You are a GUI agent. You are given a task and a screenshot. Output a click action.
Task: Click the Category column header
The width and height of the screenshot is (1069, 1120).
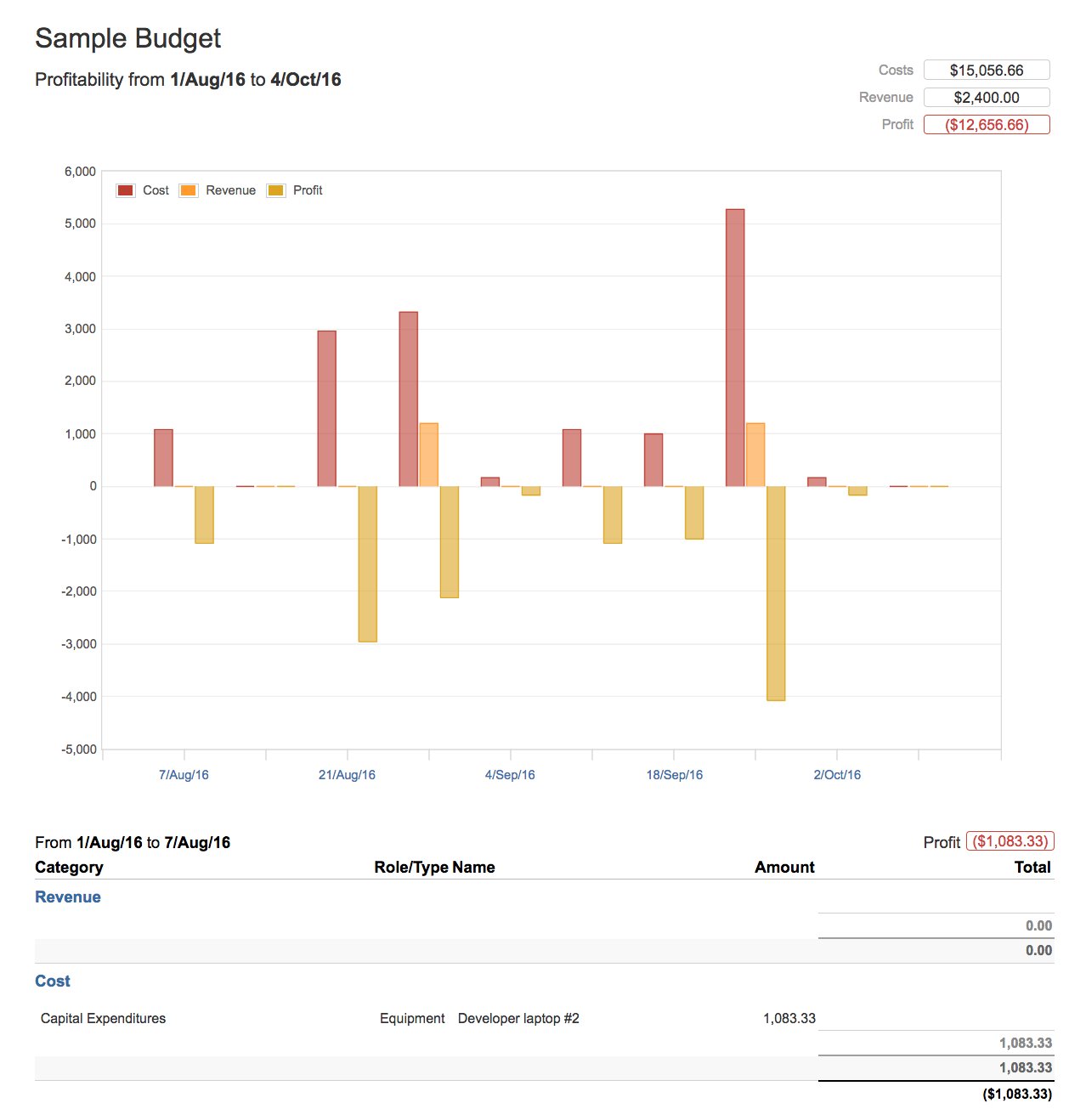[x=69, y=868]
